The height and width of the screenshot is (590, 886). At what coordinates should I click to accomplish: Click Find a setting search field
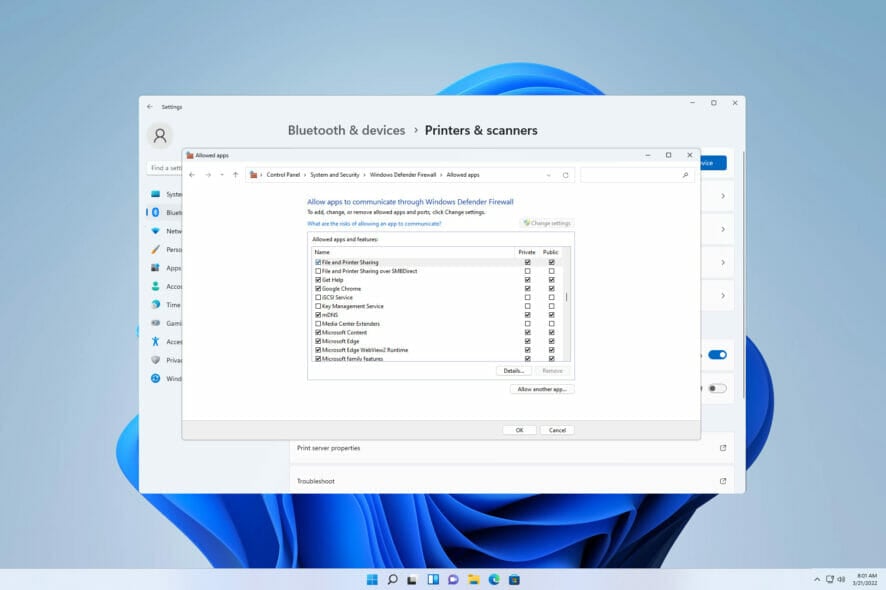pos(164,168)
